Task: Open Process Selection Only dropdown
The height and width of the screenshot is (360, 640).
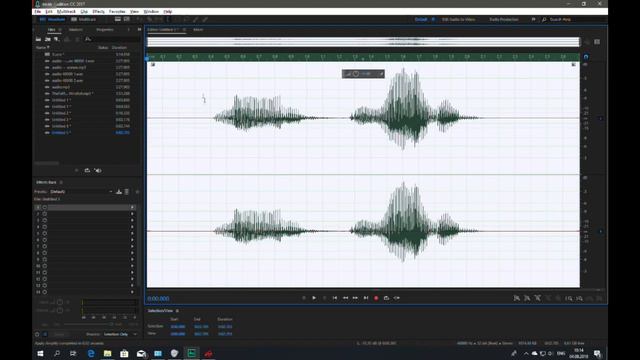Action: [x=120, y=334]
